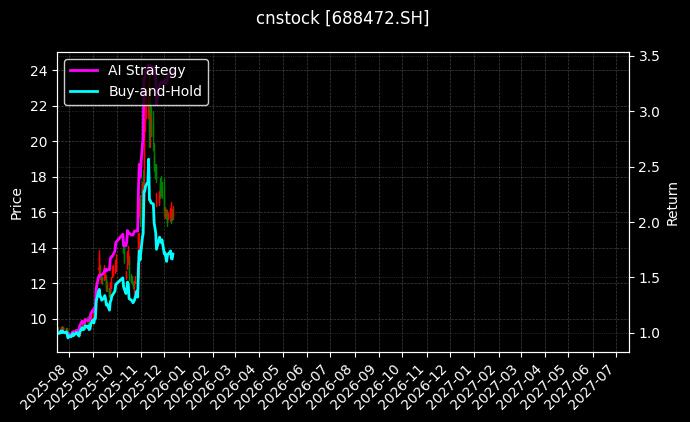
Task: Click the 2025-08 date tick label
Action: pos(48,383)
